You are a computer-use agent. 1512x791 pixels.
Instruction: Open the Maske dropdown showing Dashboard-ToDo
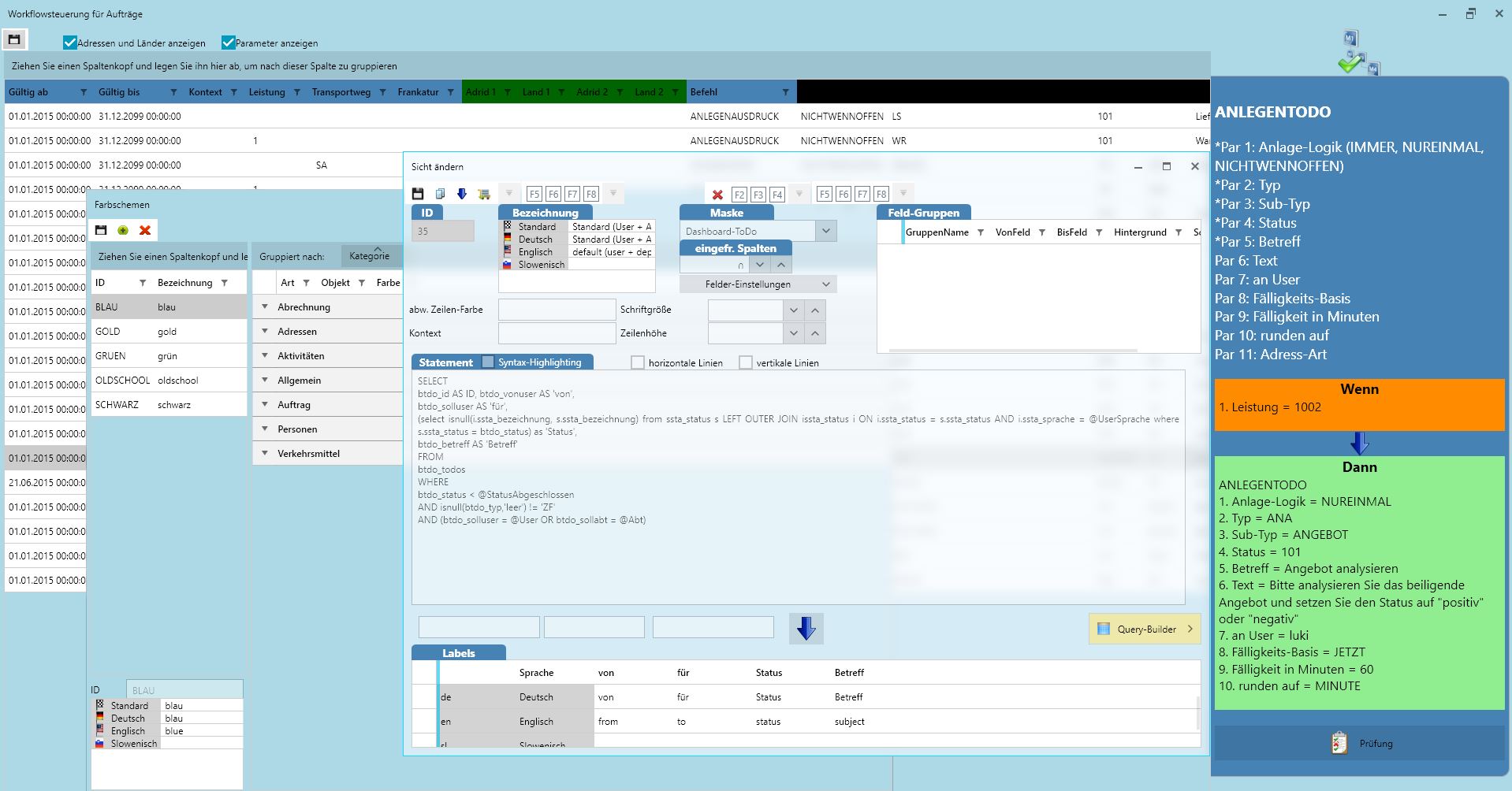coord(825,231)
